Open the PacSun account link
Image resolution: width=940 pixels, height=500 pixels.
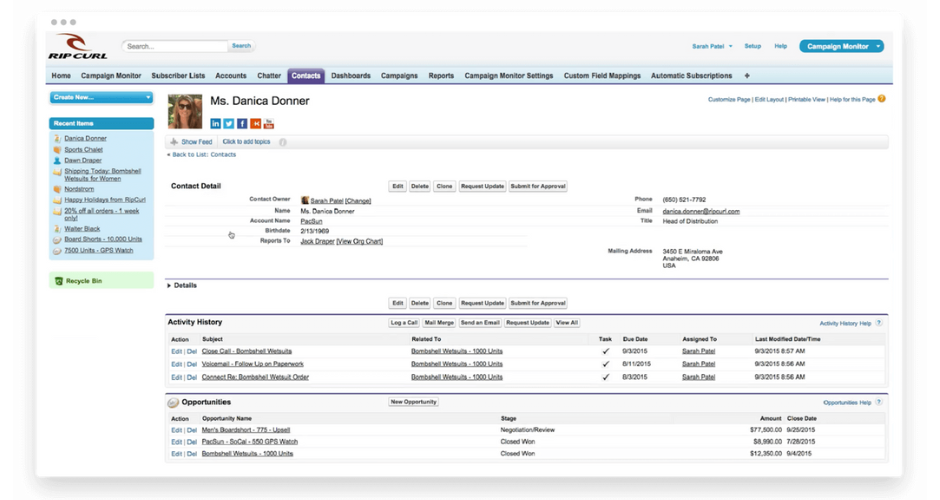pyautogui.click(x=311, y=221)
